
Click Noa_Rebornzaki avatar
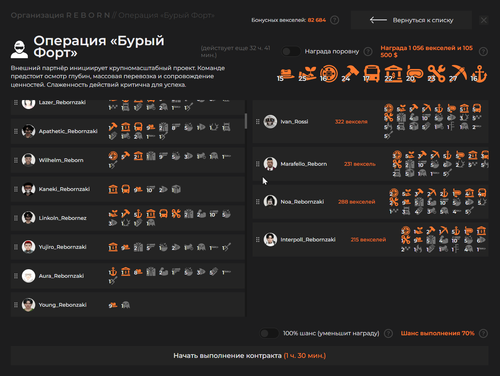tap(270, 202)
